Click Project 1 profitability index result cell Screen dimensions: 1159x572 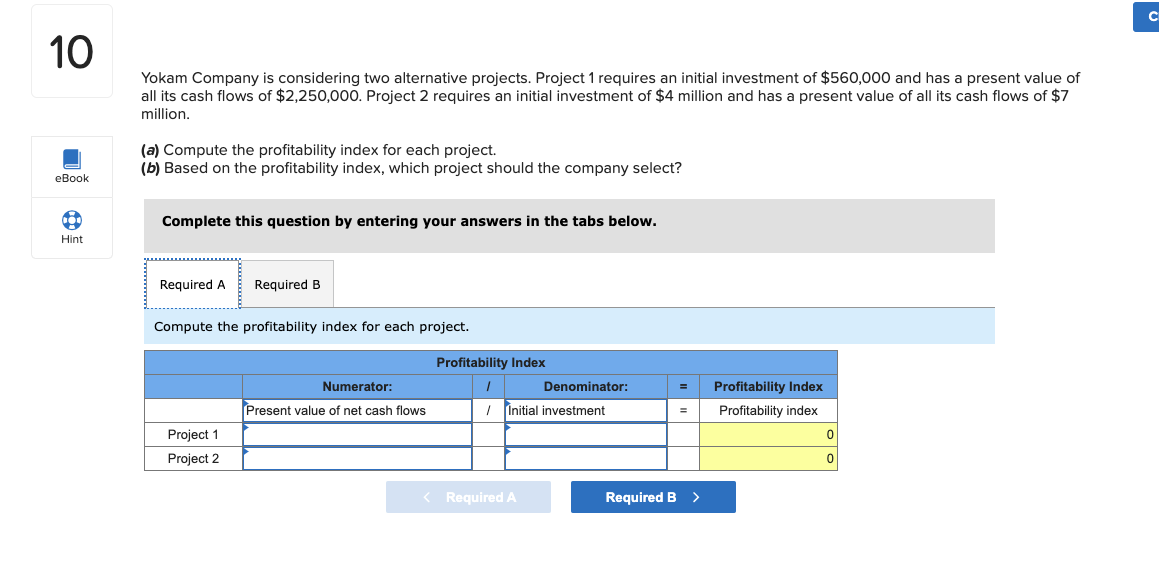pos(768,435)
